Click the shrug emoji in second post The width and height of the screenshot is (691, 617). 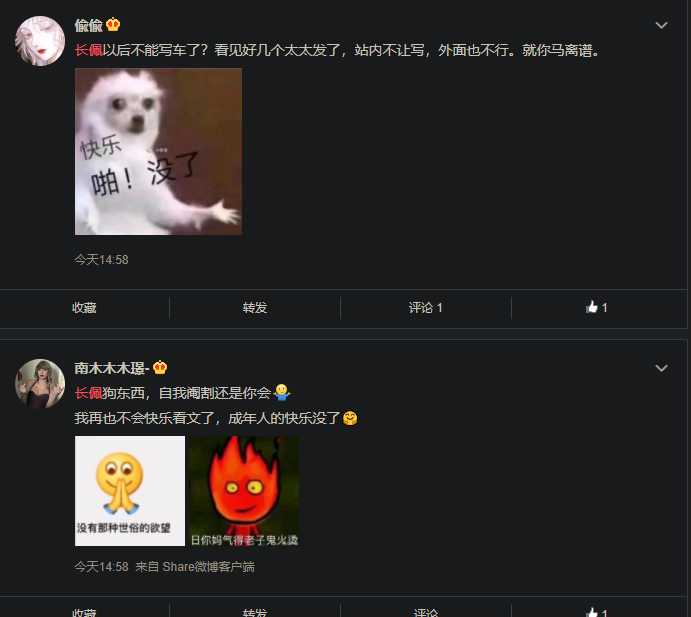[x=282, y=392]
